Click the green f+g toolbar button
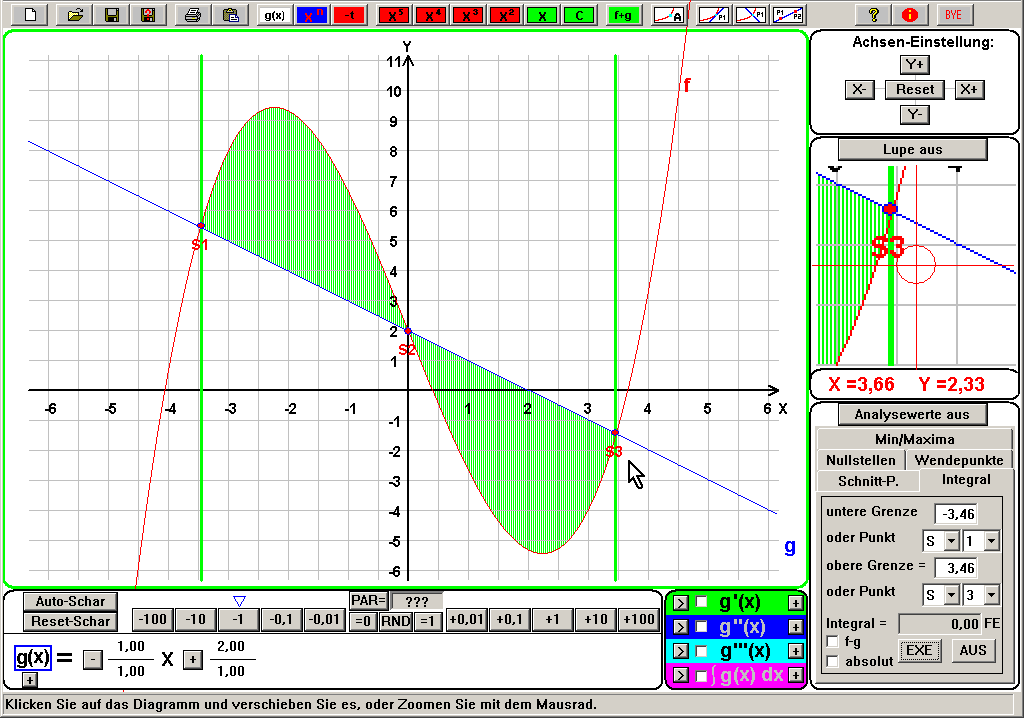 tap(625, 15)
